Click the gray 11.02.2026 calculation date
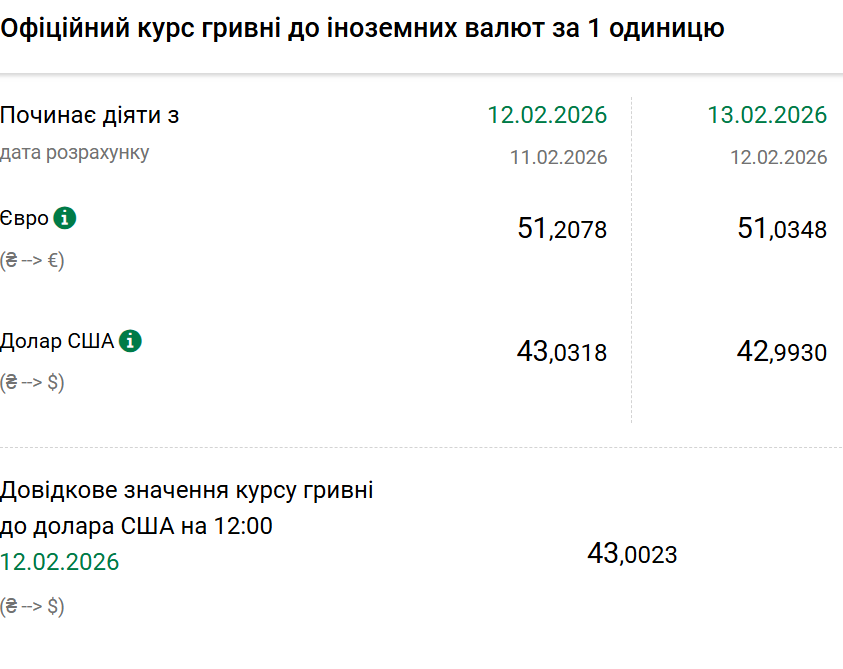Viewport: 843px width, 669px height. (x=558, y=157)
